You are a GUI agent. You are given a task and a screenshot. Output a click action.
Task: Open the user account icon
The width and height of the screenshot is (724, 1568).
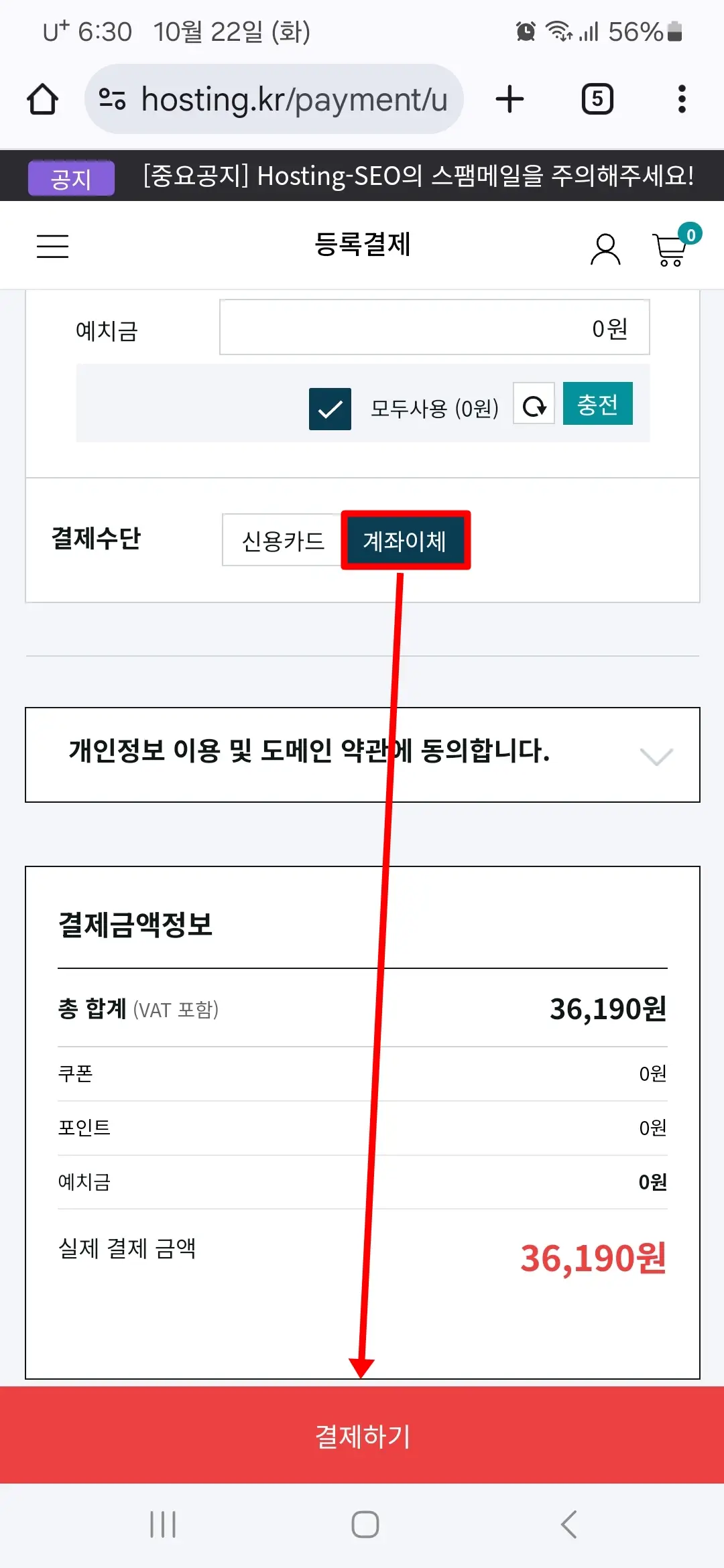click(x=605, y=248)
